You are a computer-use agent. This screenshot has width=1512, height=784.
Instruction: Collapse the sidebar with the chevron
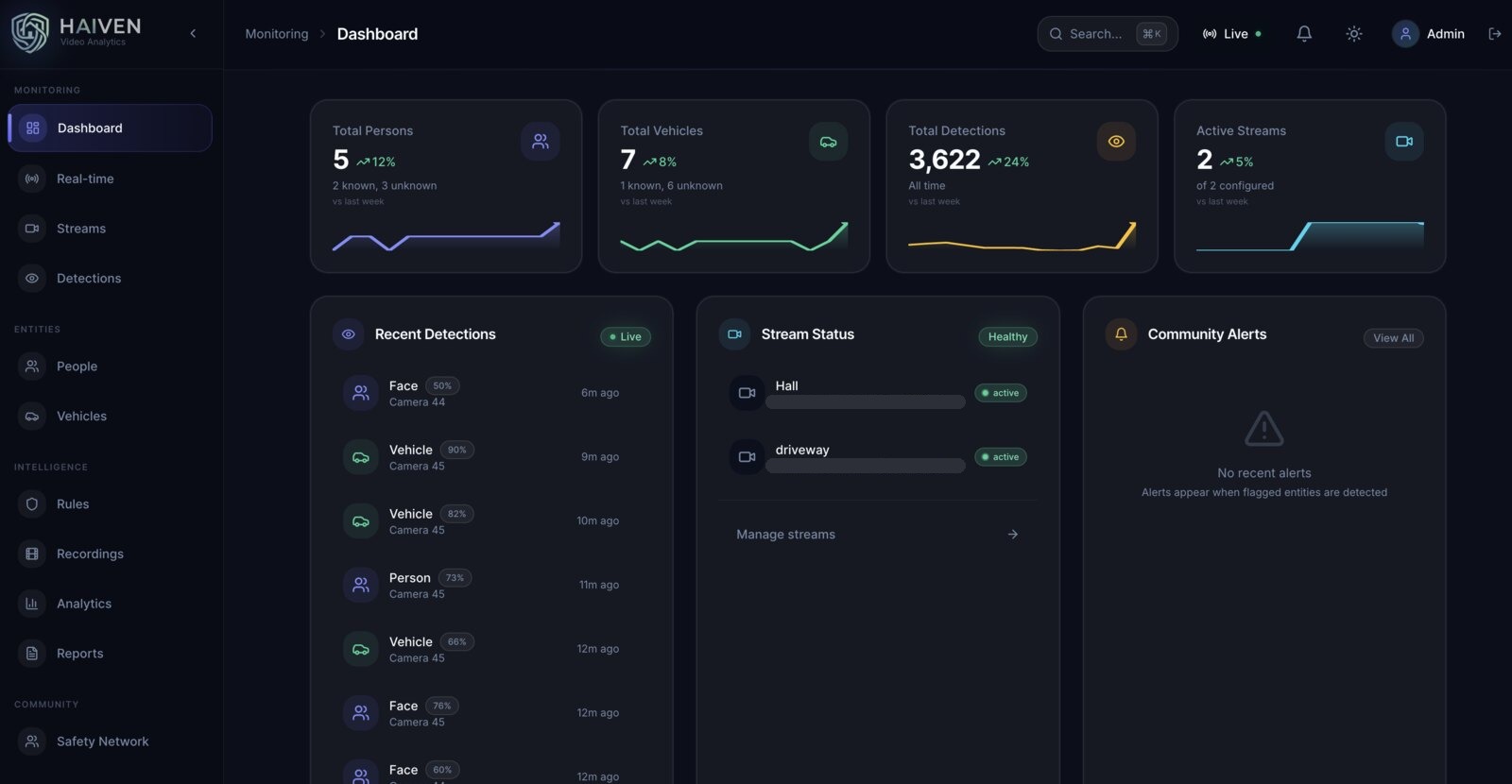coord(193,34)
